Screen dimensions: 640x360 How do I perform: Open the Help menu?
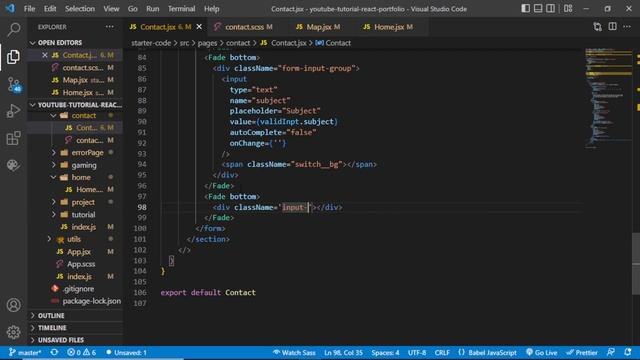click(211, 9)
